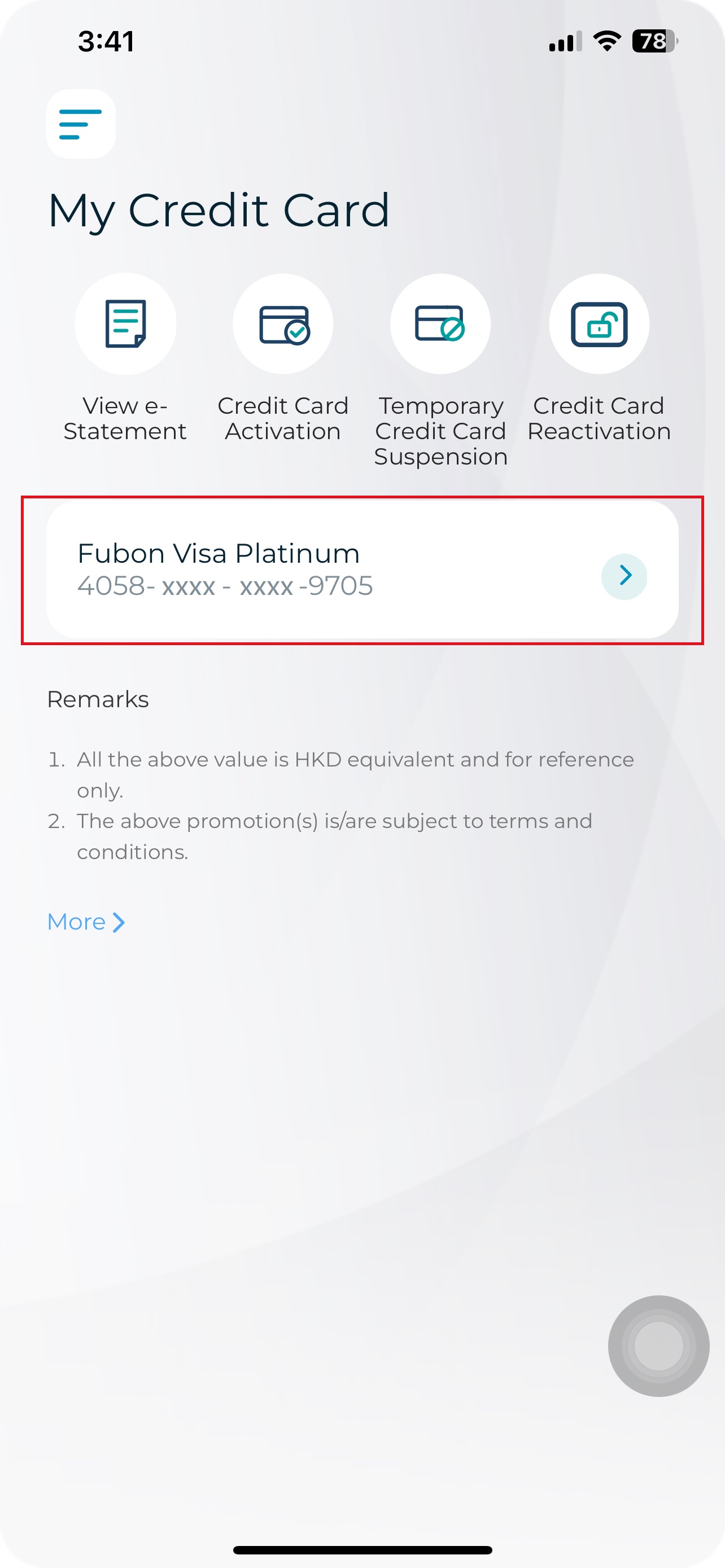Select the card-with-checkmark activation icon
This screenshot has height=1568, width=725.
point(283,324)
